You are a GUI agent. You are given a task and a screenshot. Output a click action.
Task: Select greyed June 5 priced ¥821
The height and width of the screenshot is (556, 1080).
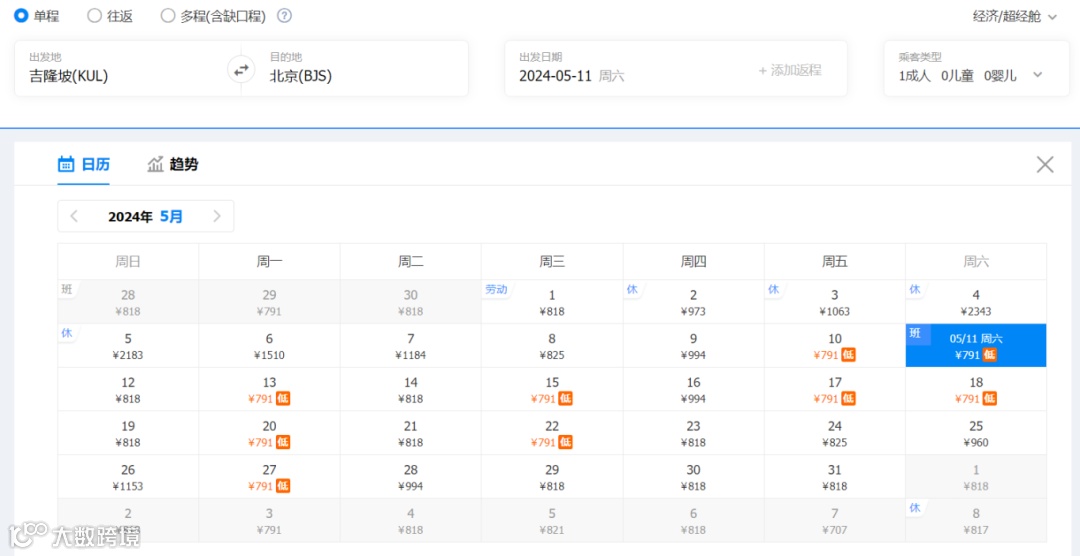(x=552, y=521)
